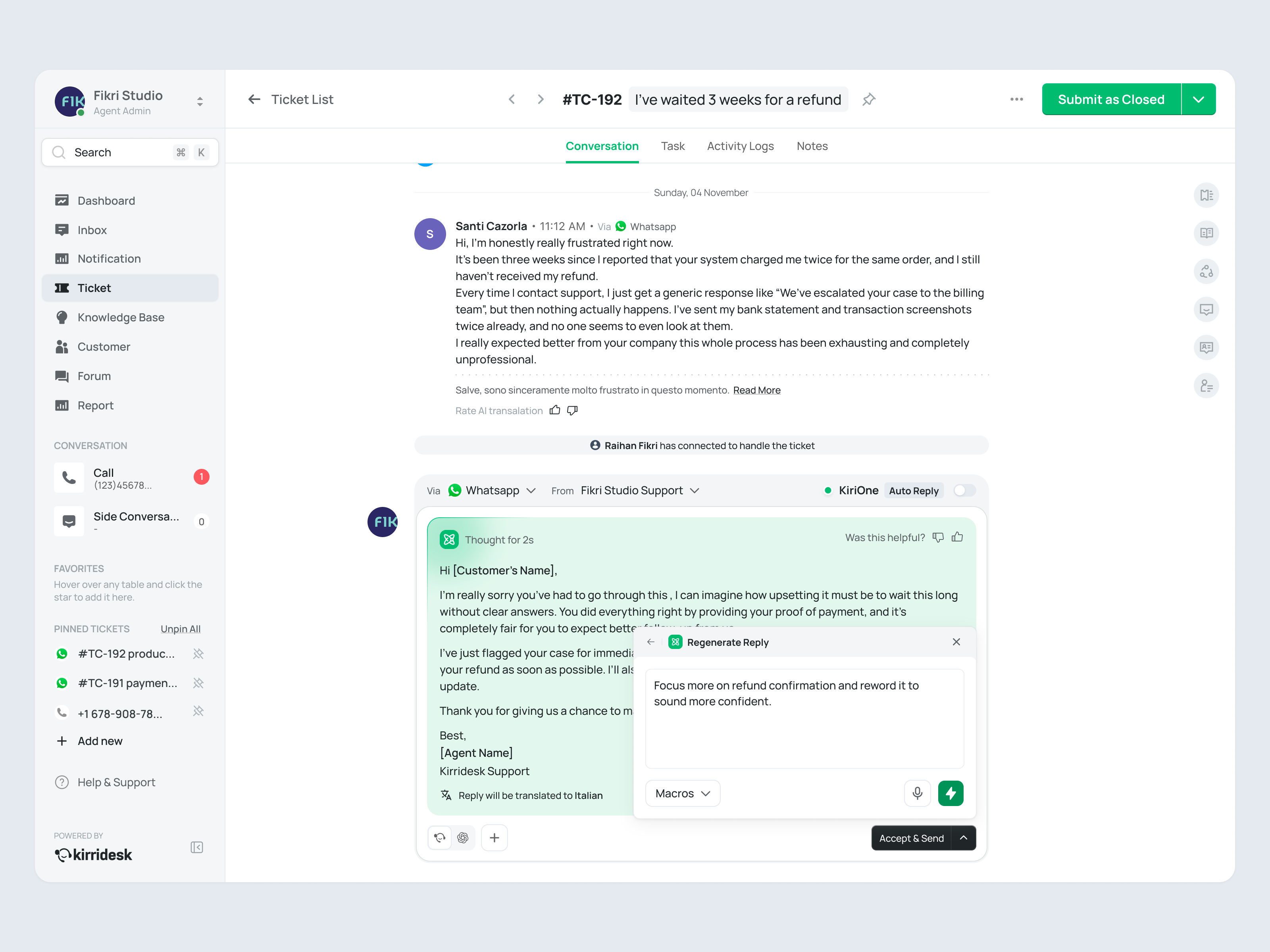The height and width of the screenshot is (952, 1270).
Task: Open the chat bubble icon in the right sidebar
Action: [1206, 309]
